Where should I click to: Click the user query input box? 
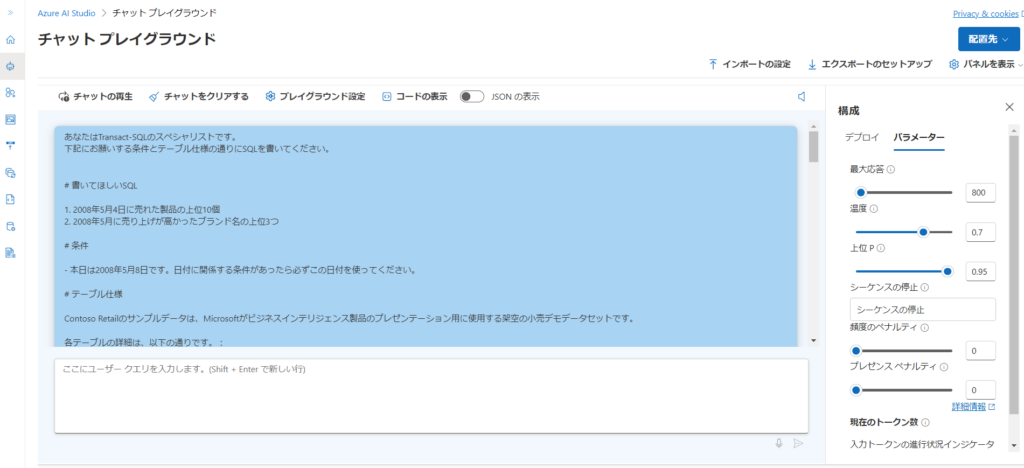(x=430, y=395)
